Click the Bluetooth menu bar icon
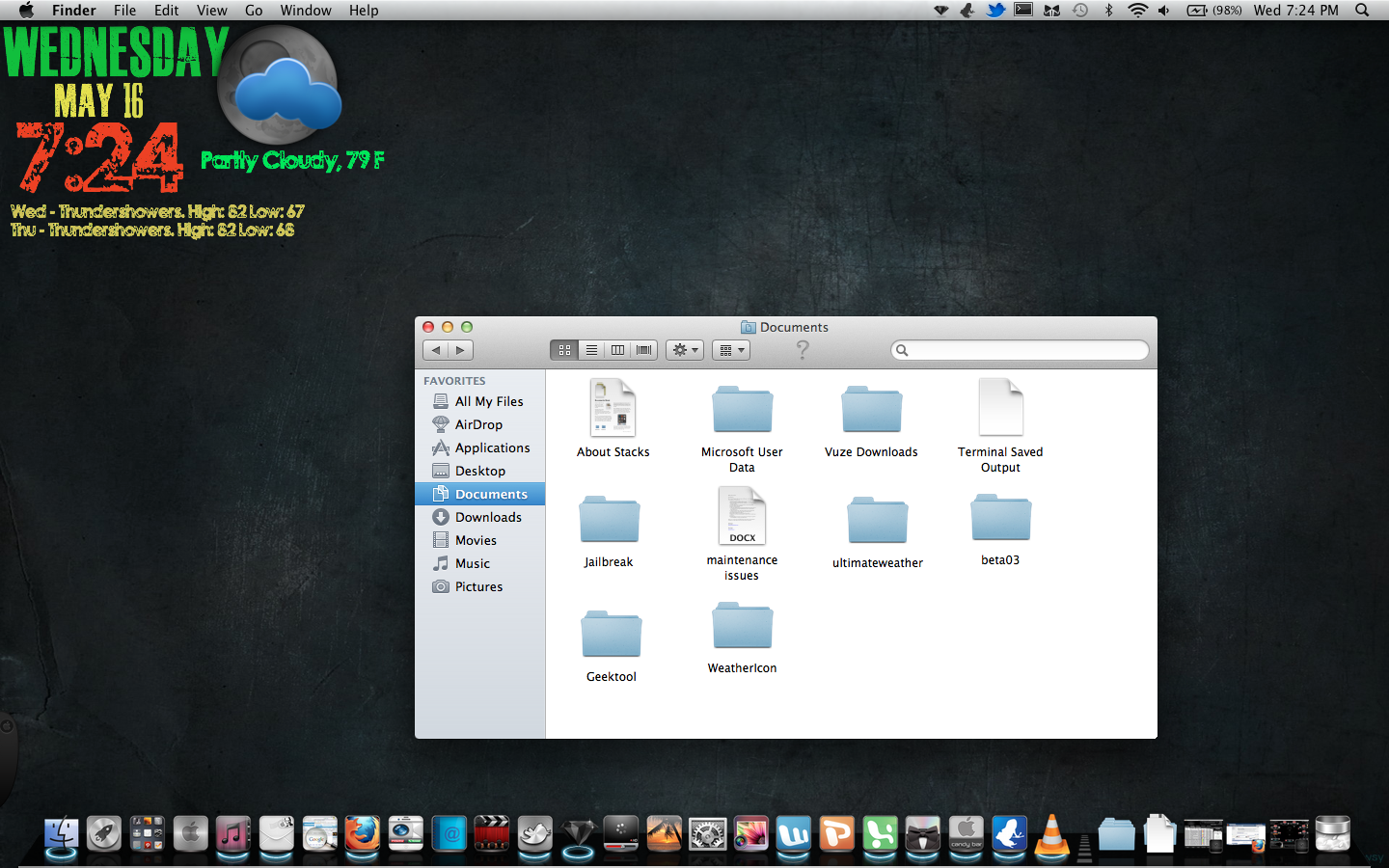Viewport: 1389px width, 868px height. click(1108, 10)
